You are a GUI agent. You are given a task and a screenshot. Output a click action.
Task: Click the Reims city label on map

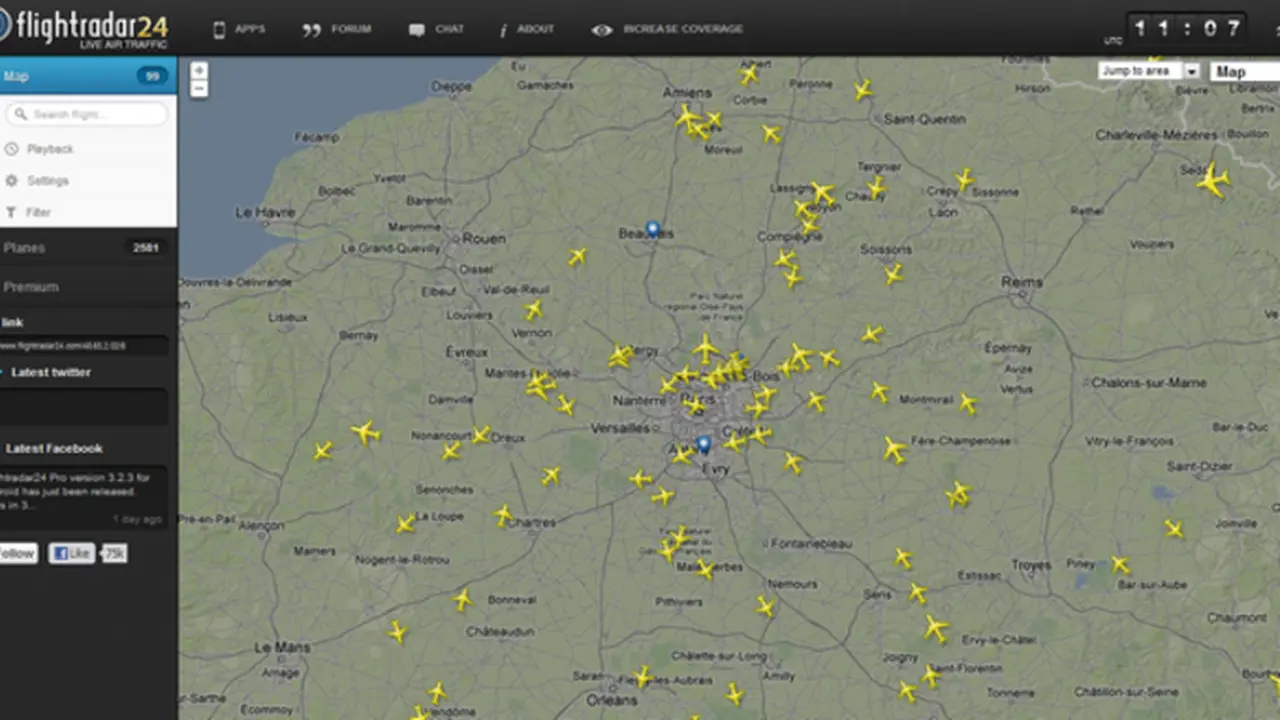[x=1022, y=283]
